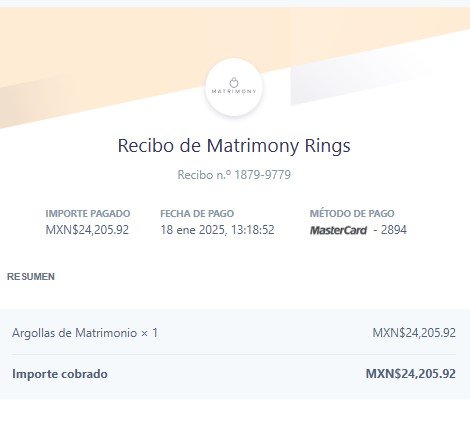The image size is (470, 427).
Task: Select the bold total MXN$24,205.92 amount
Action: click(411, 374)
